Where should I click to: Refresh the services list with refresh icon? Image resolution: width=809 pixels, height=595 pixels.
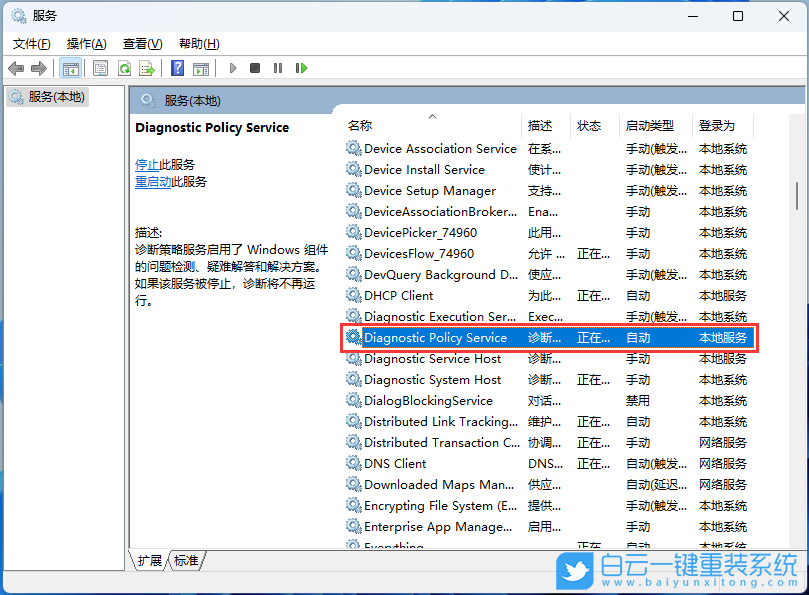tap(124, 67)
